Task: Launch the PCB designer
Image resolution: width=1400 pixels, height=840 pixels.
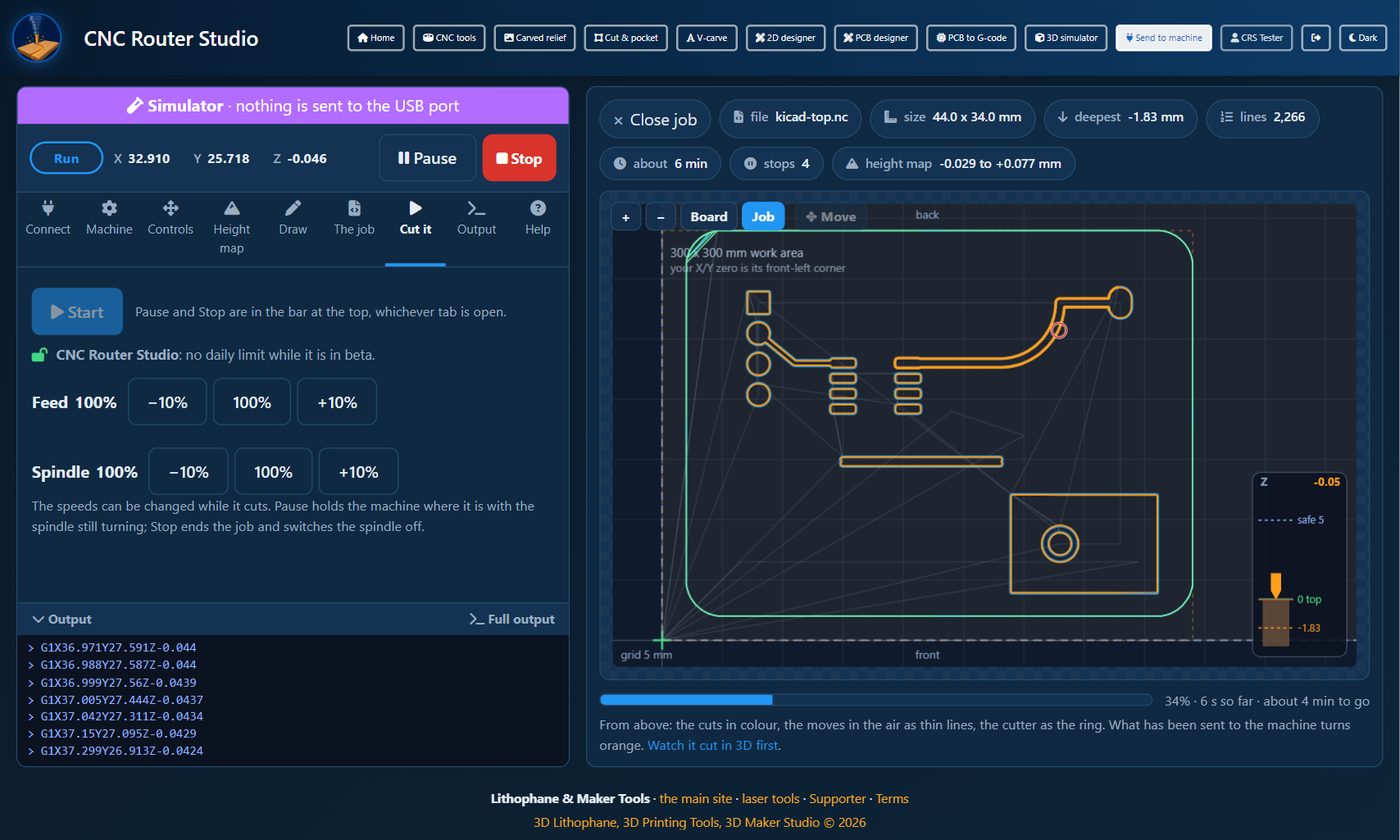Action: pyautogui.click(x=876, y=38)
